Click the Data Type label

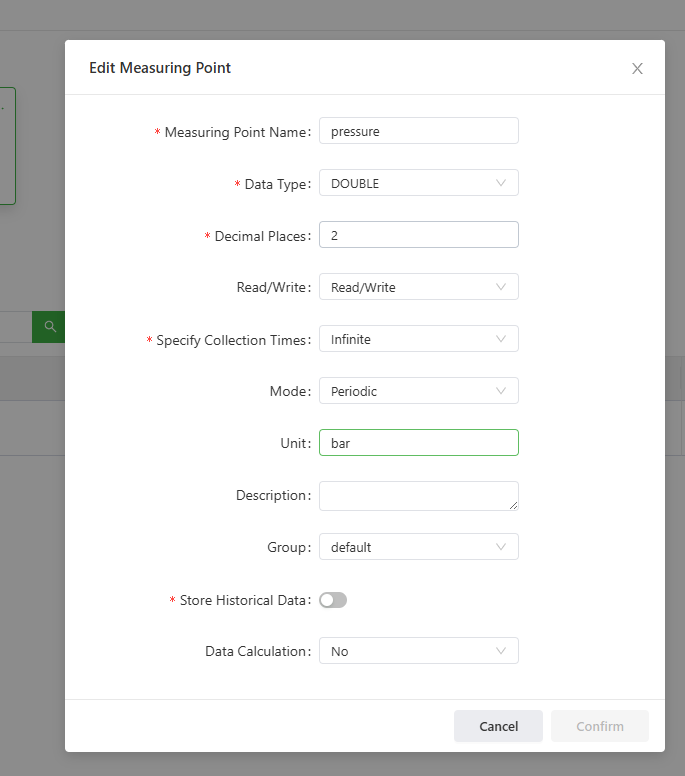[278, 184]
